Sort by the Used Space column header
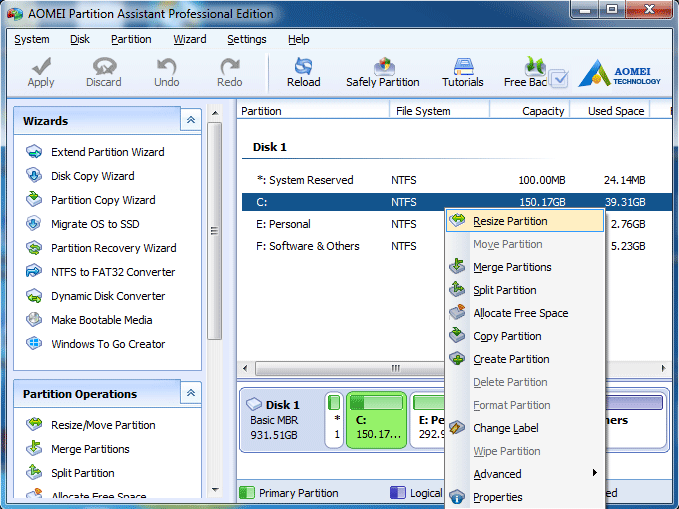The image size is (679, 509). 610,111
